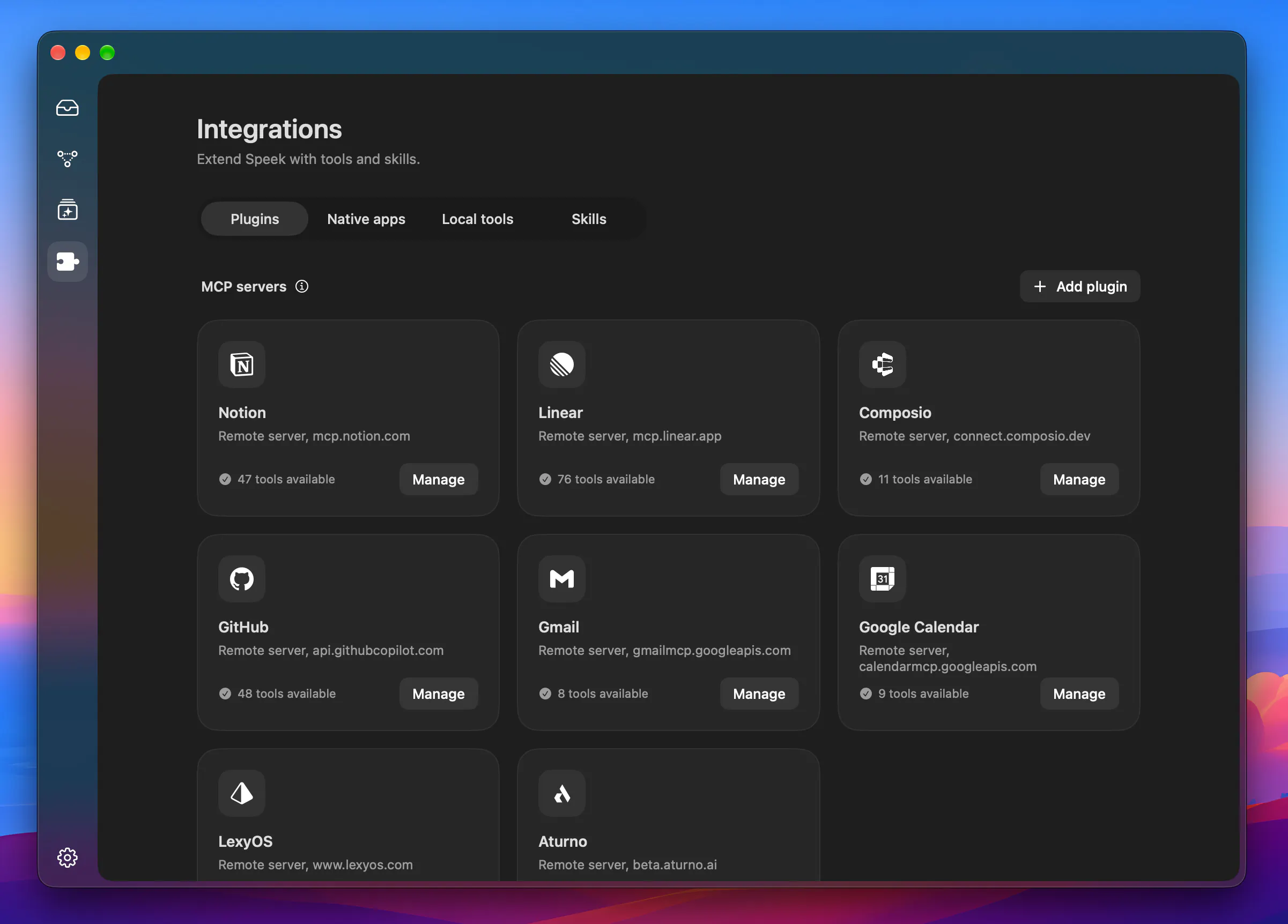1288x924 pixels.
Task: Click 'Remote server, mcp.notion.com' text
Action: pos(314,436)
